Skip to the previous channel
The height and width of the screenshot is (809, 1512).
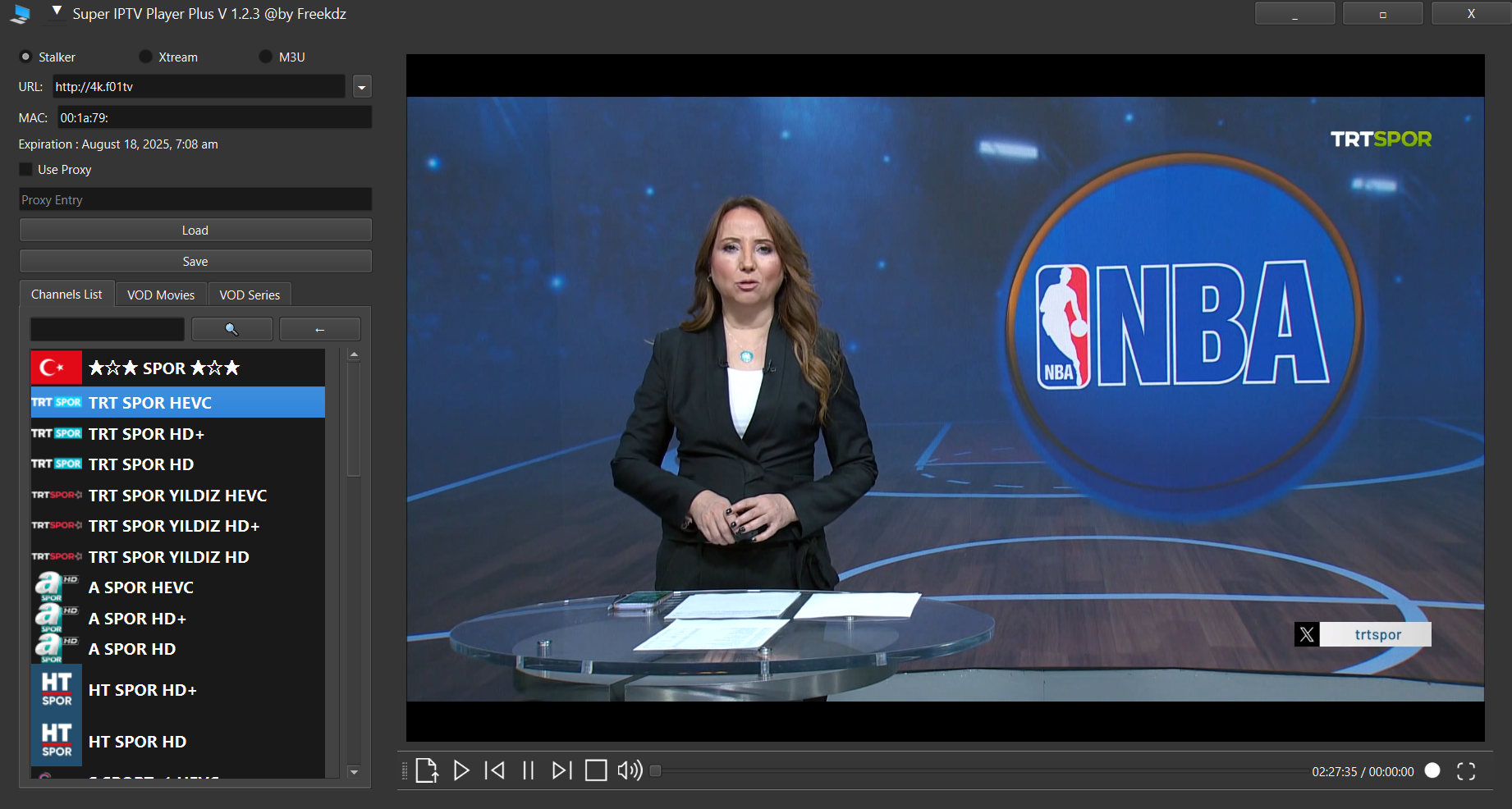(x=495, y=770)
